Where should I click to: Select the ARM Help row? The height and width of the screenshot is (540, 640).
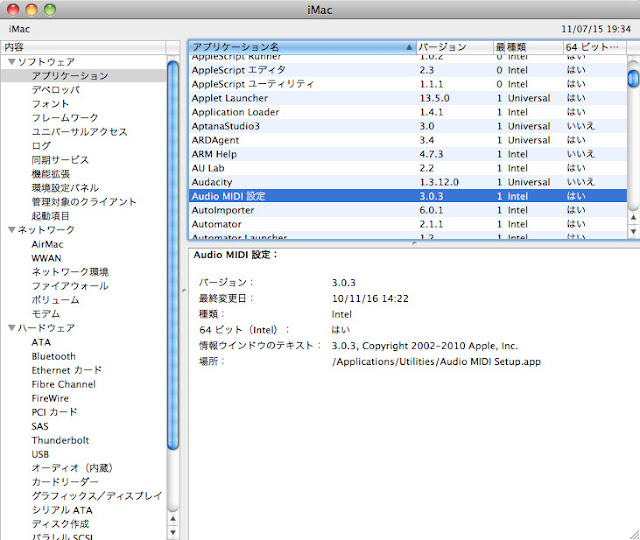click(x=407, y=154)
